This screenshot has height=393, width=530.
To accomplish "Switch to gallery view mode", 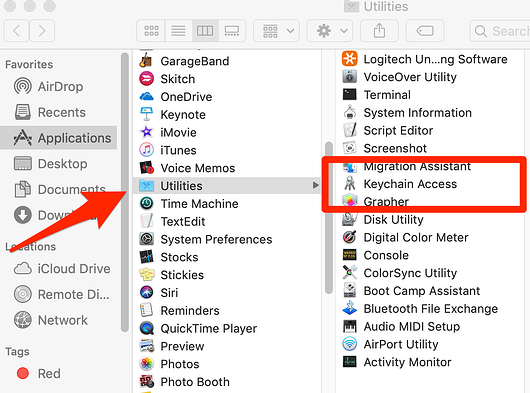I will 232,31.
